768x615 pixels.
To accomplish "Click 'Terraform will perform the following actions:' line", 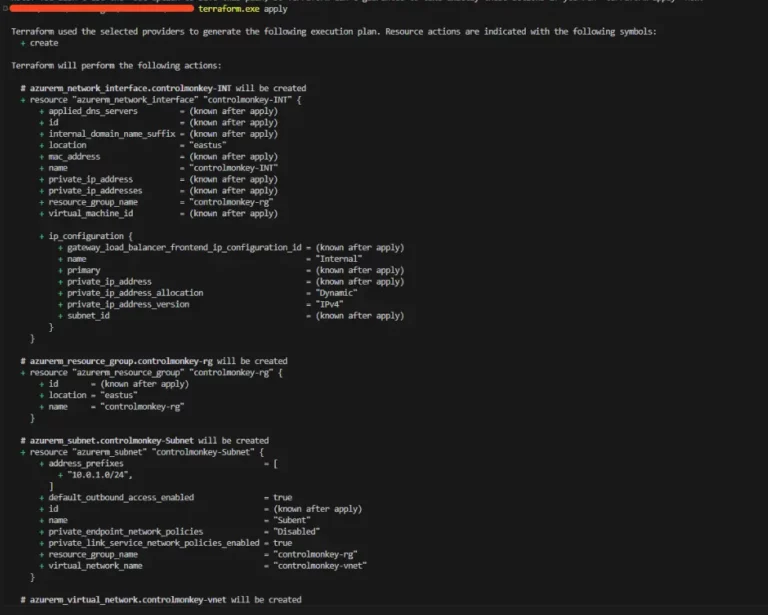I will [x=116, y=66].
